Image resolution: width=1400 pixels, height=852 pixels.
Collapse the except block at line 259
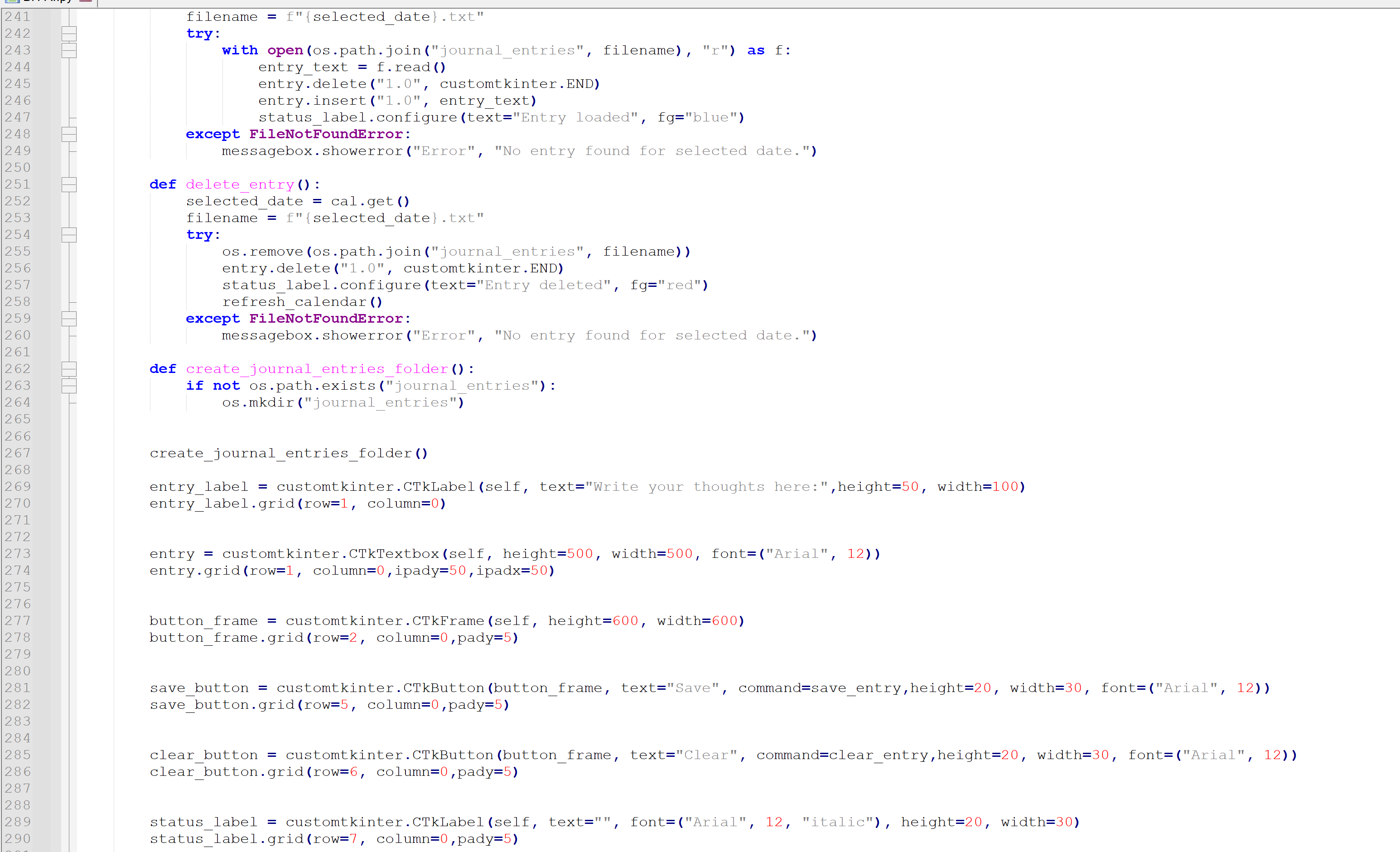(69, 319)
